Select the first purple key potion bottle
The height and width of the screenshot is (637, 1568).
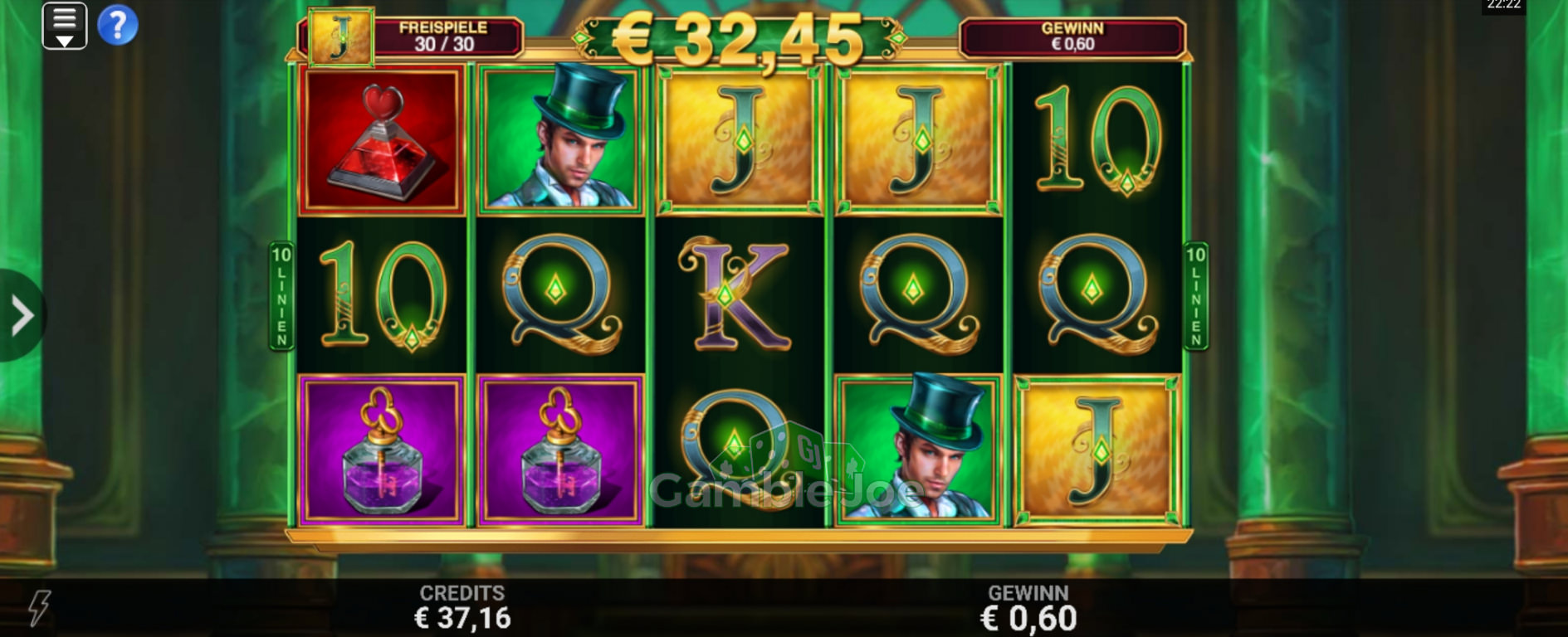pos(381,450)
